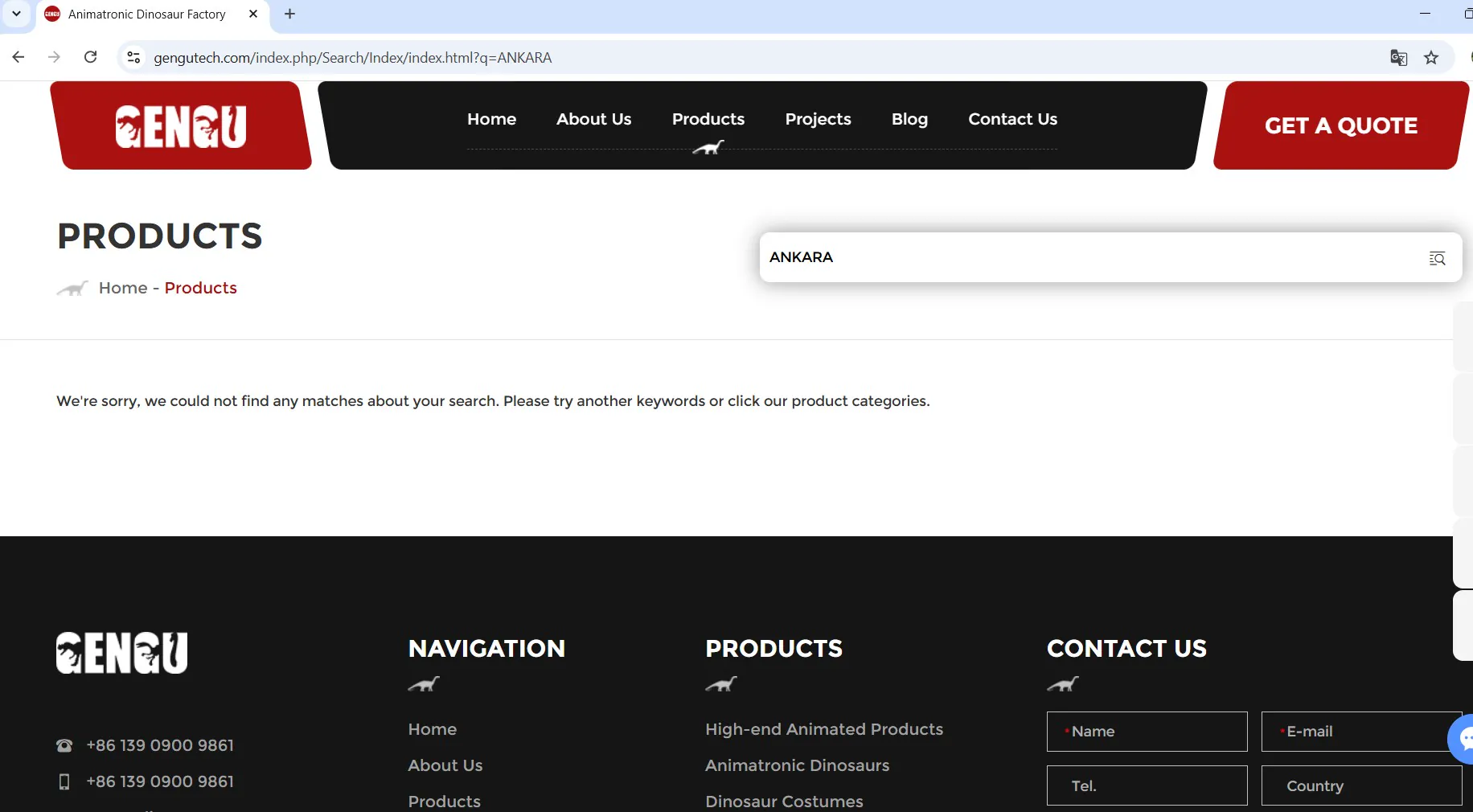Open a new browser tab
Viewport: 1473px width, 812px height.
(x=290, y=14)
